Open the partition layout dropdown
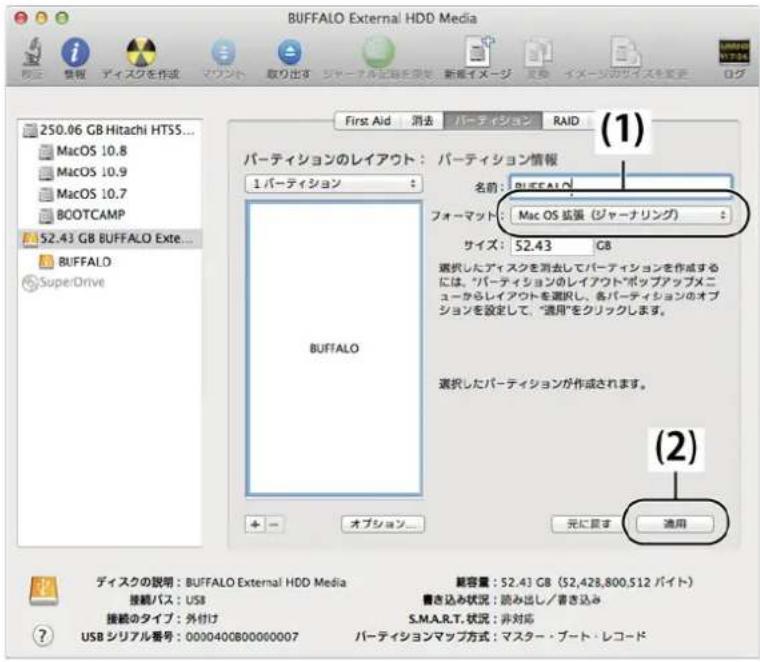Viewport: 760px width, 662px height. point(333,184)
